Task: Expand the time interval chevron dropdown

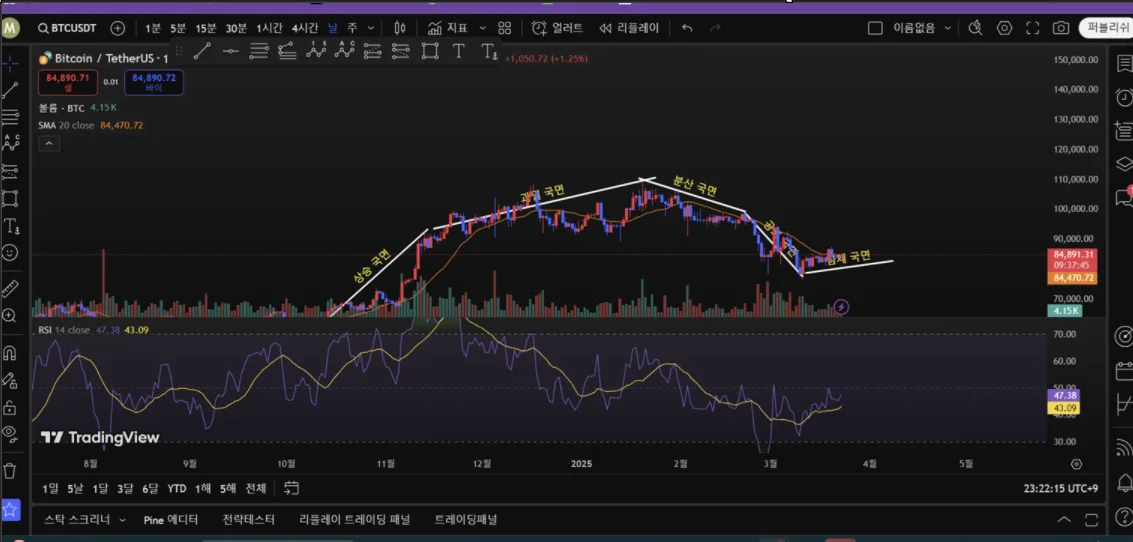Action: point(372,28)
